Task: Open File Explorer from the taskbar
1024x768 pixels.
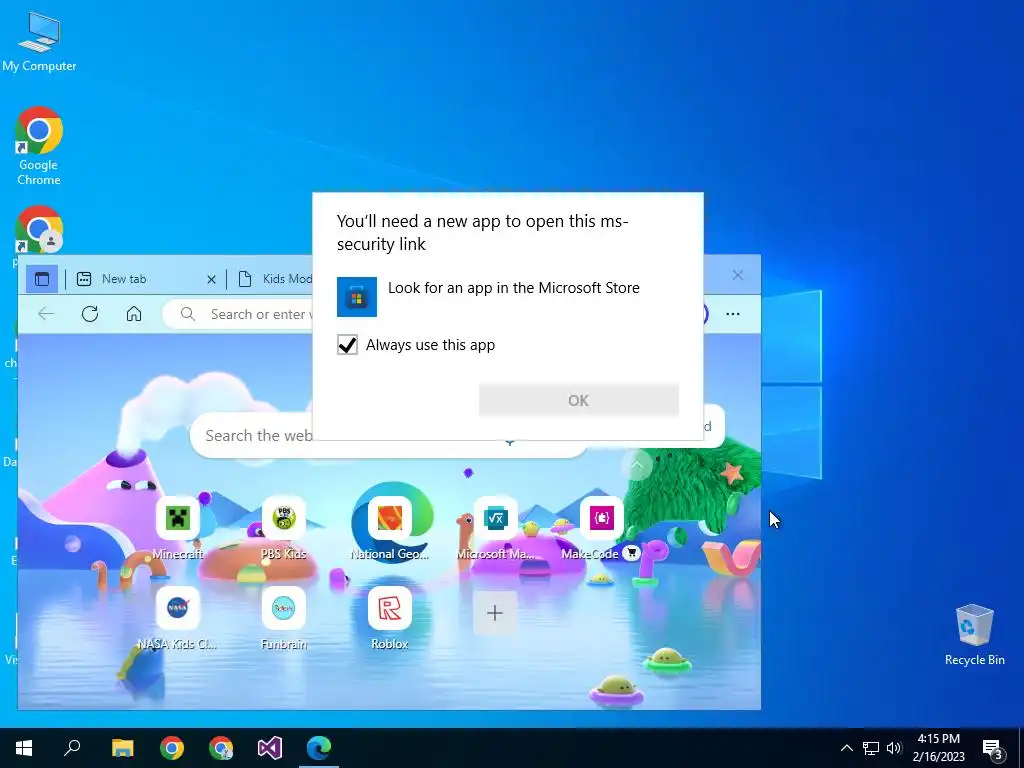Action: coord(122,748)
